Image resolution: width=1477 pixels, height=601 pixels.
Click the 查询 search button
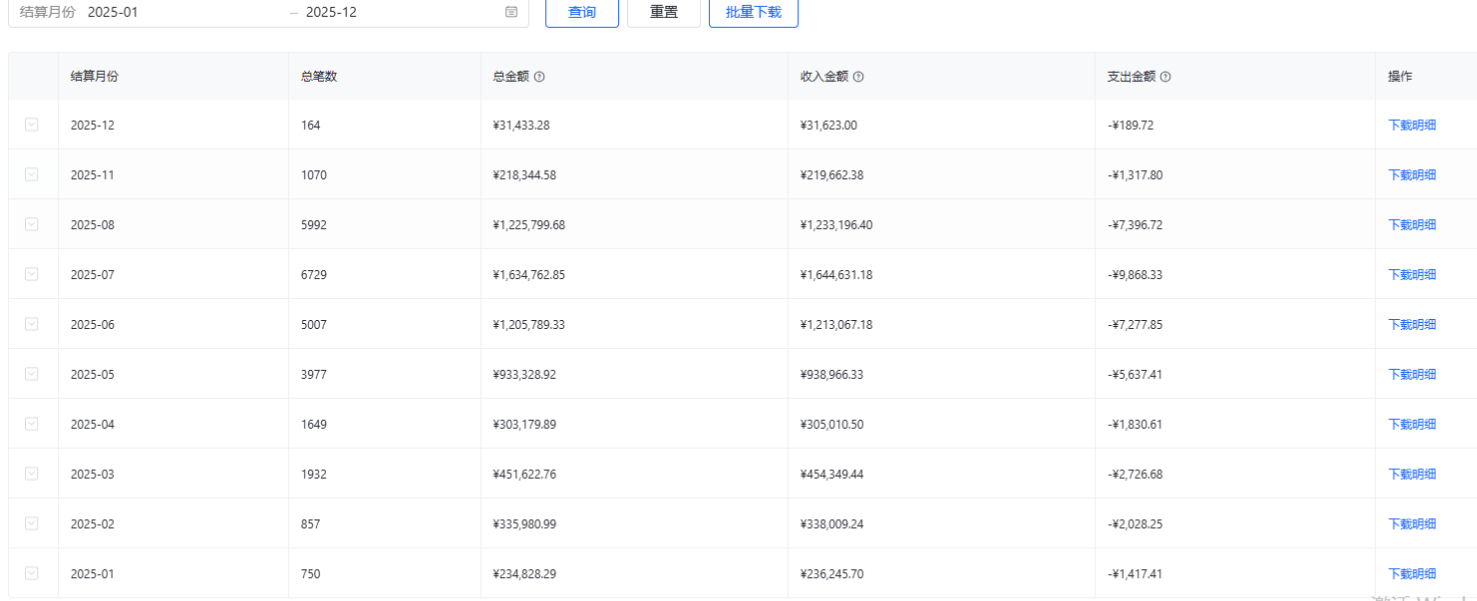582,12
